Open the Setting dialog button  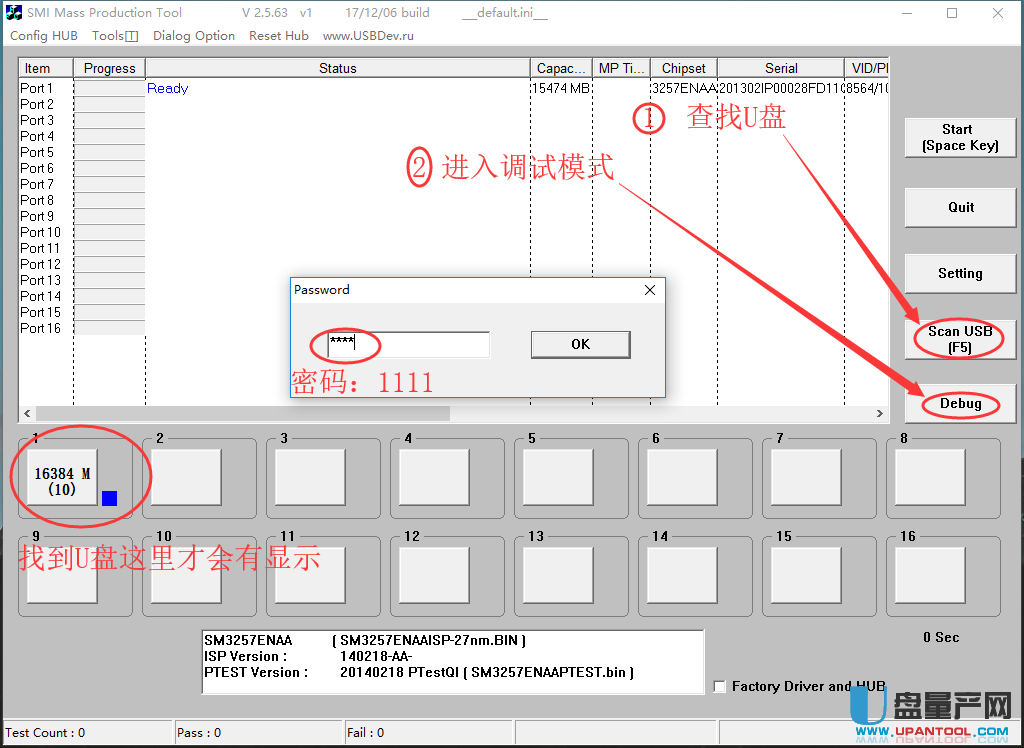(x=960, y=273)
